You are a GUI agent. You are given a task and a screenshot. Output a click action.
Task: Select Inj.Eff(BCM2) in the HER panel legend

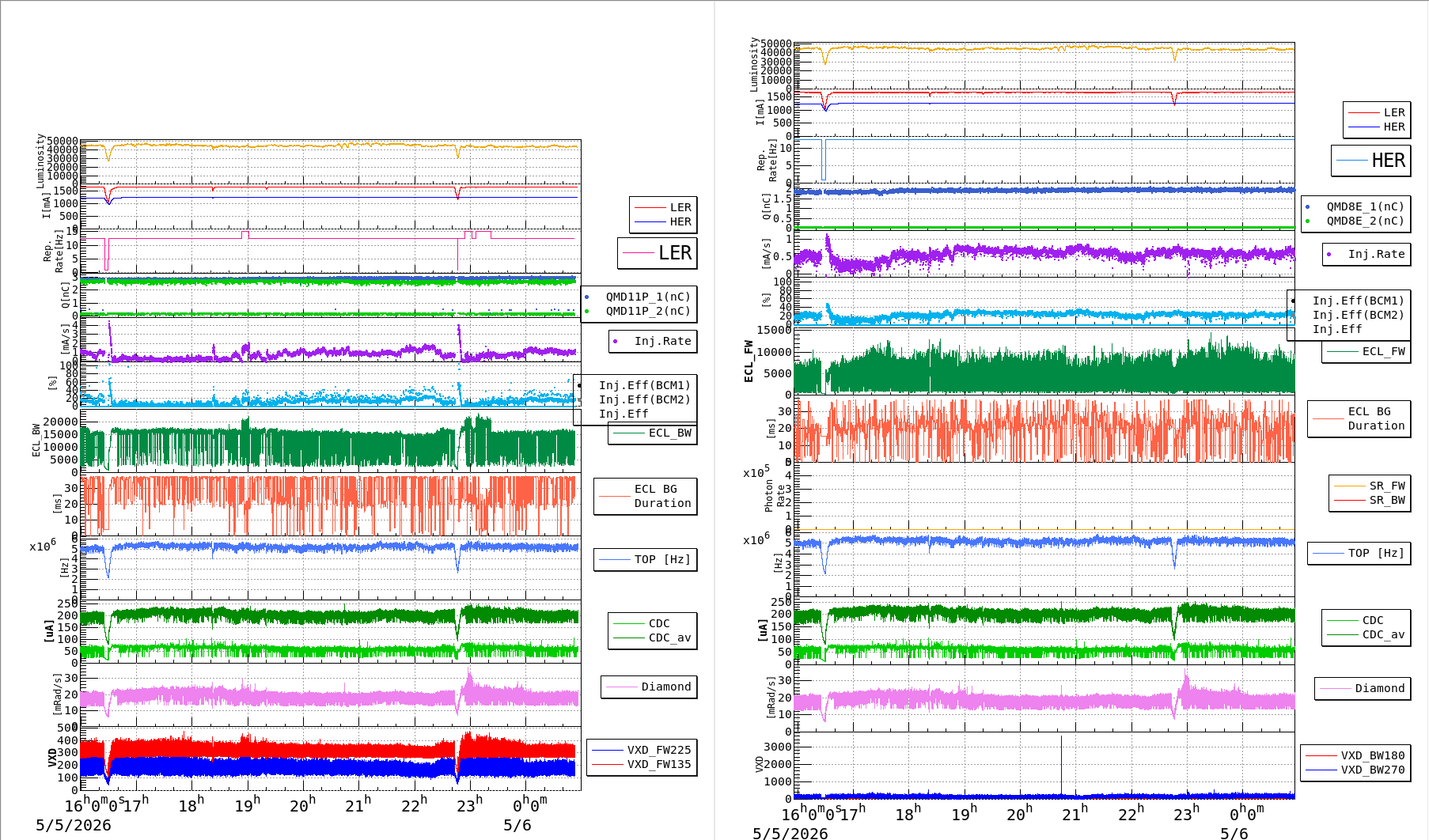tap(1358, 315)
